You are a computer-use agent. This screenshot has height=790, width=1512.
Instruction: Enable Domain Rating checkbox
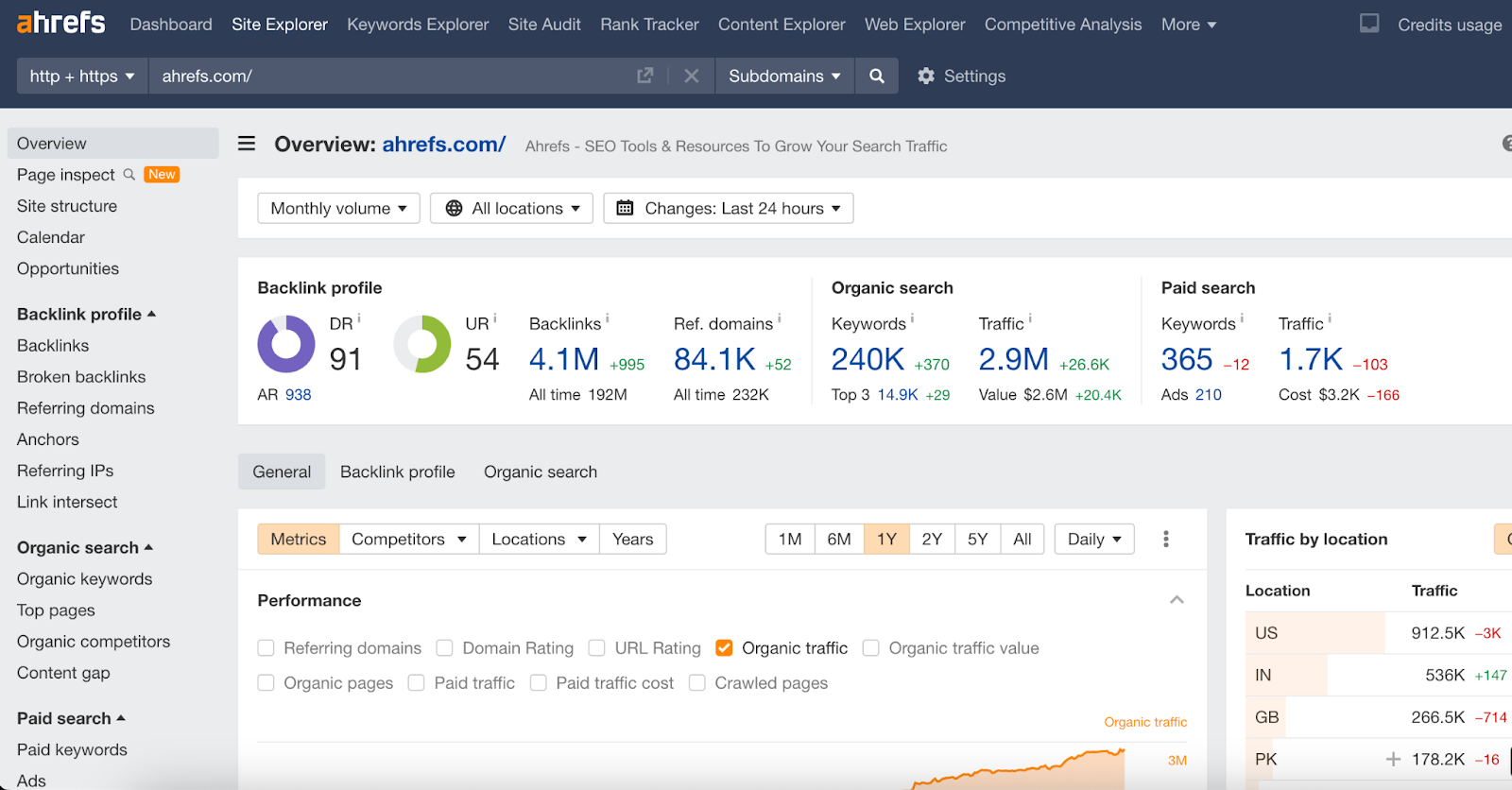pyautogui.click(x=444, y=648)
